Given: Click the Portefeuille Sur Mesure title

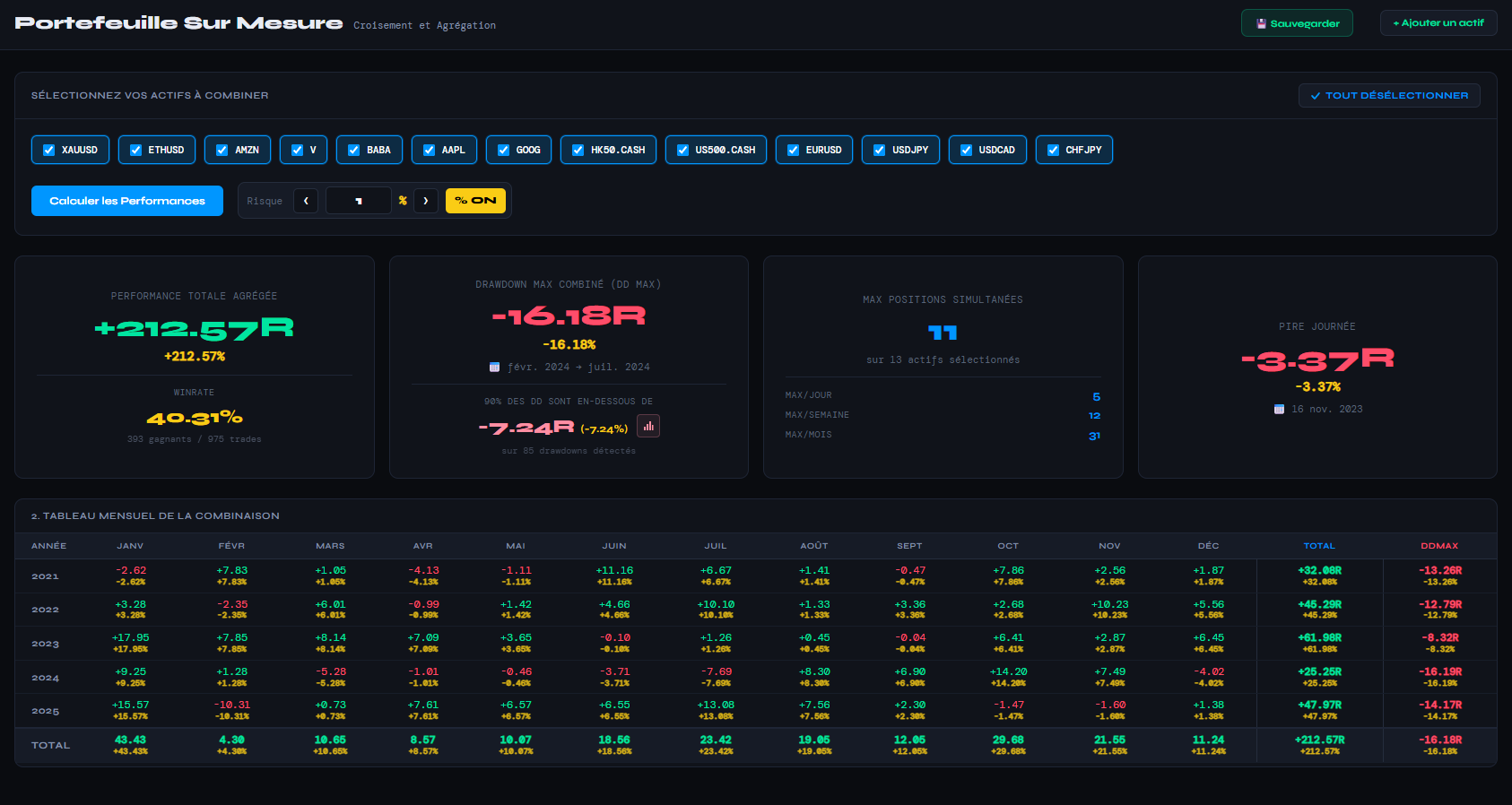Looking at the screenshot, I should point(179,23).
